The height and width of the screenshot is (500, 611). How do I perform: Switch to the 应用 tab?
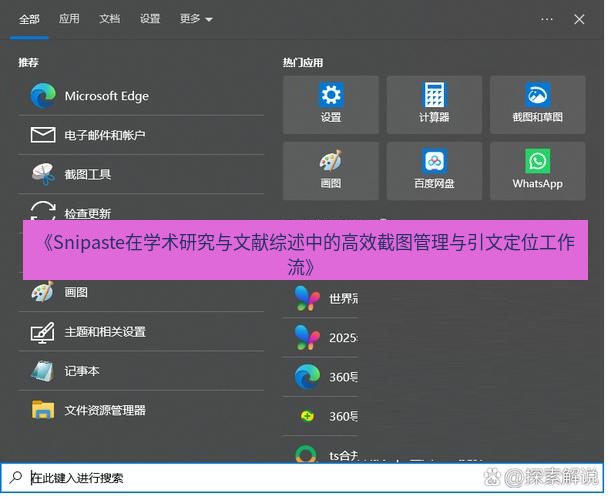[69, 18]
